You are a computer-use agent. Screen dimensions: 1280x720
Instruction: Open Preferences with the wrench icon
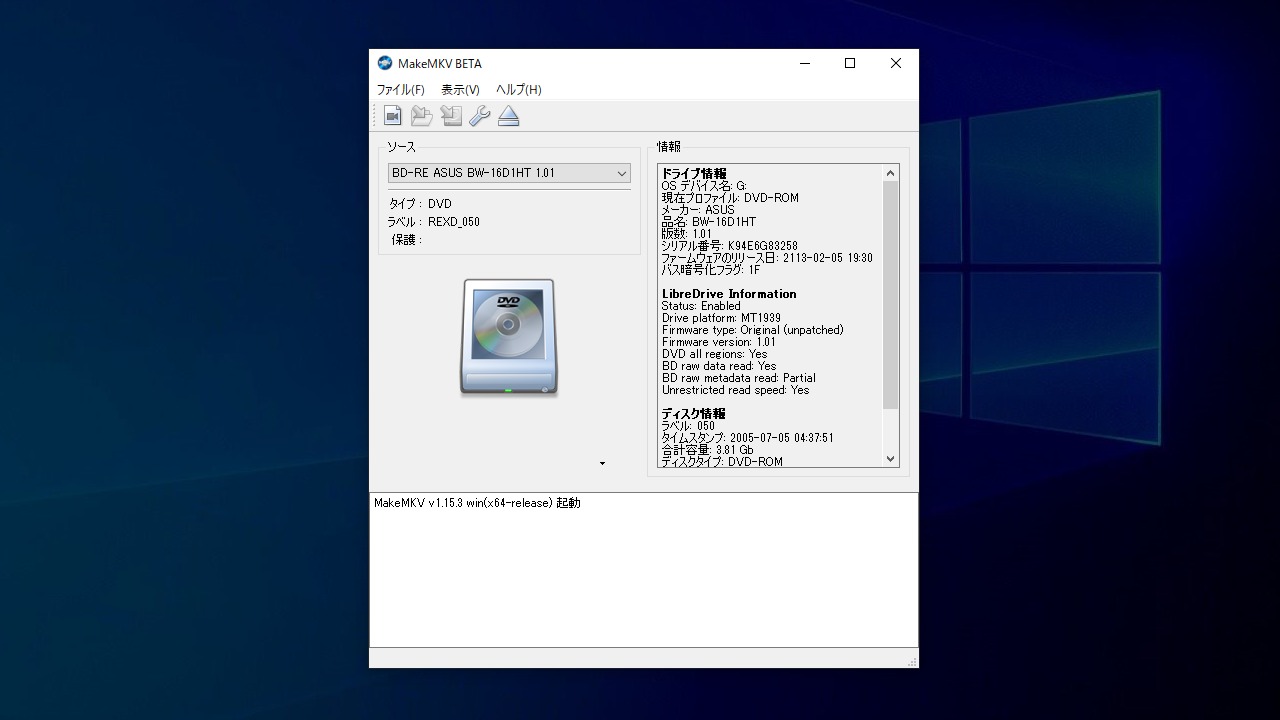[480, 116]
